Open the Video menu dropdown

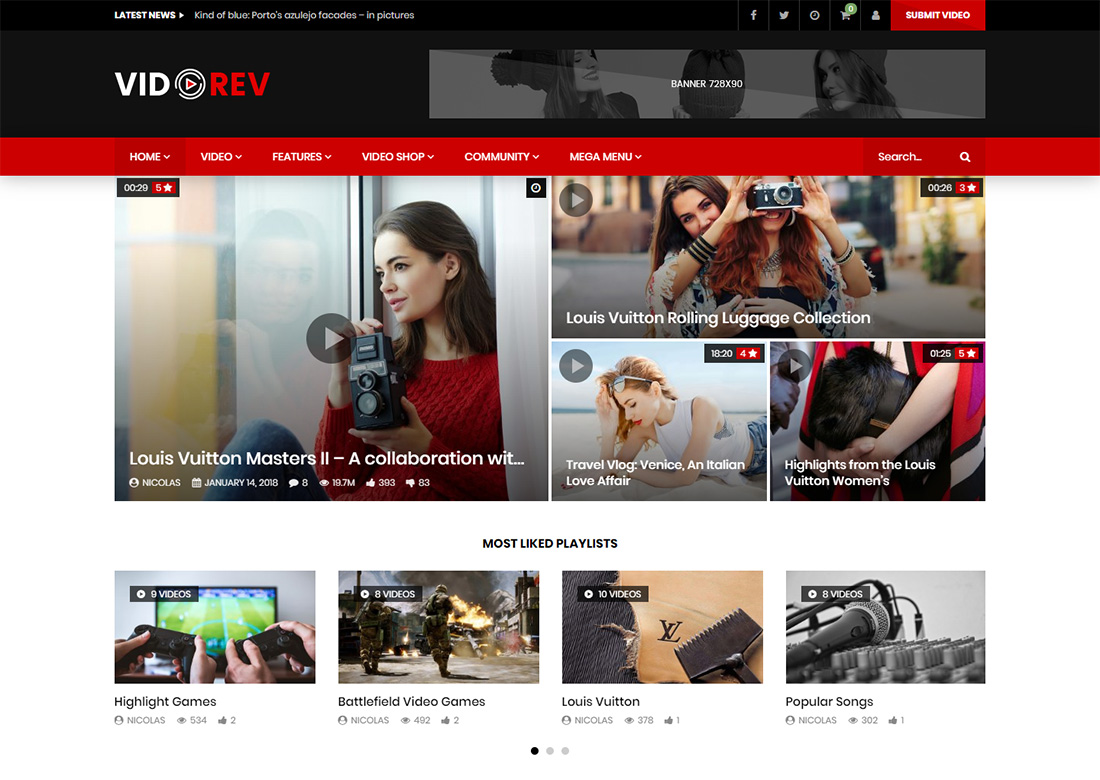pos(221,156)
